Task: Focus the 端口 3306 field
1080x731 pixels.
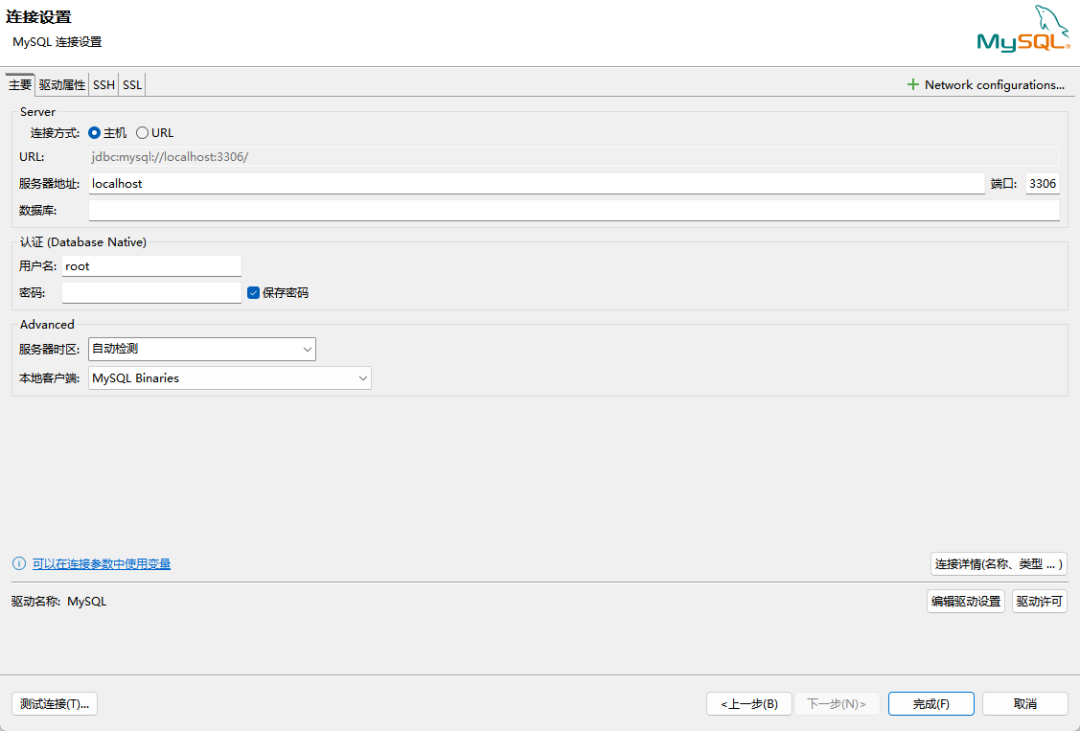Action: pos(1043,184)
